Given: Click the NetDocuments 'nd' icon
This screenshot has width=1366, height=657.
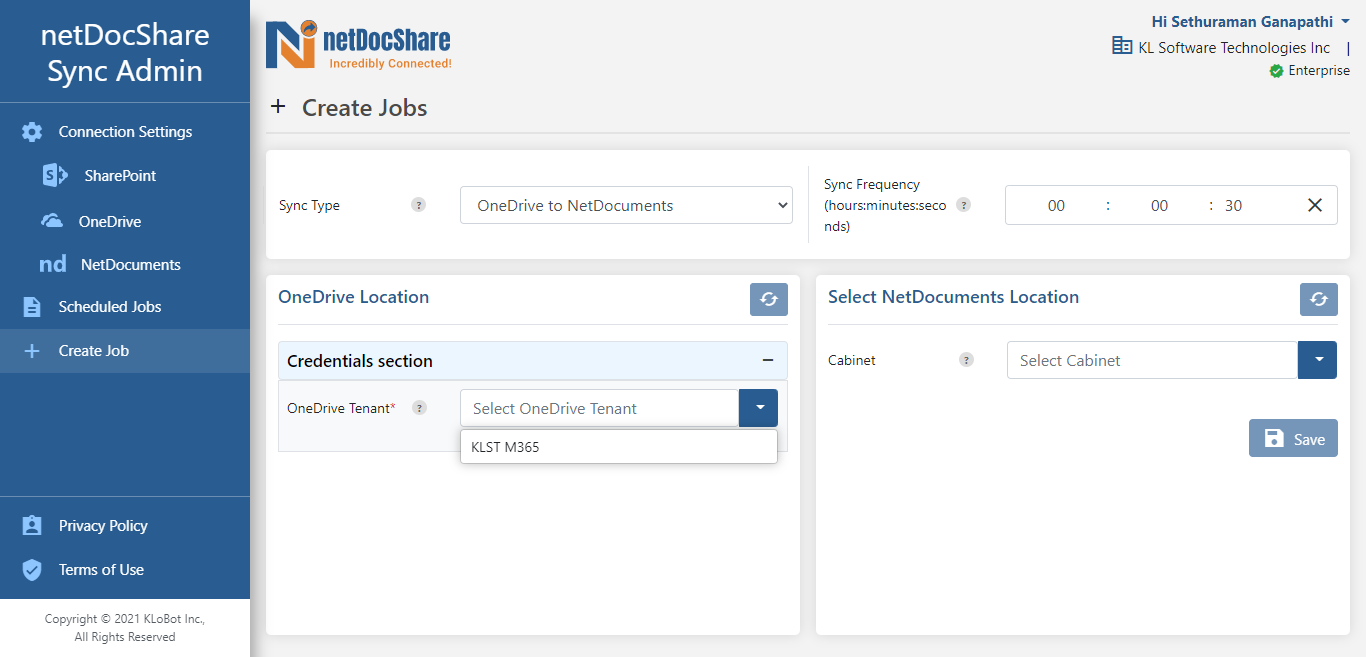Looking at the screenshot, I should (53, 265).
